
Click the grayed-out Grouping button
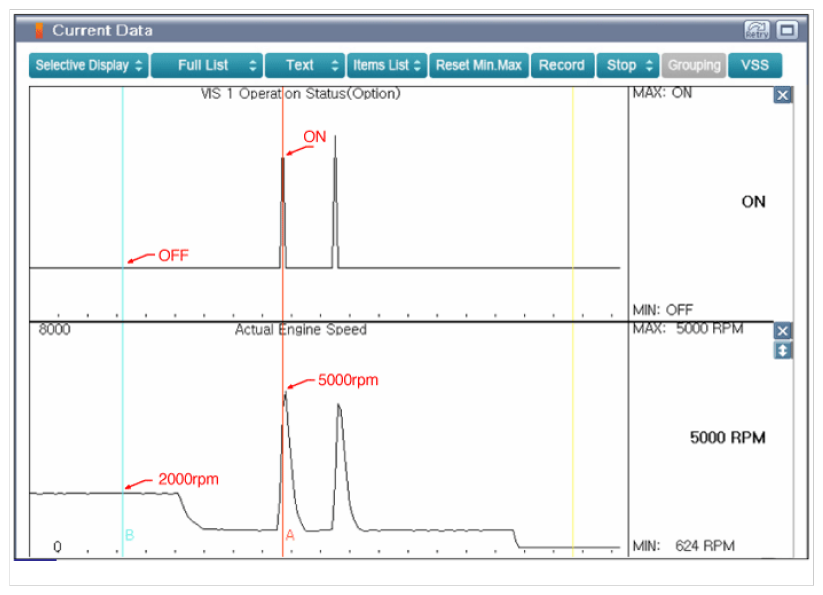tap(694, 65)
